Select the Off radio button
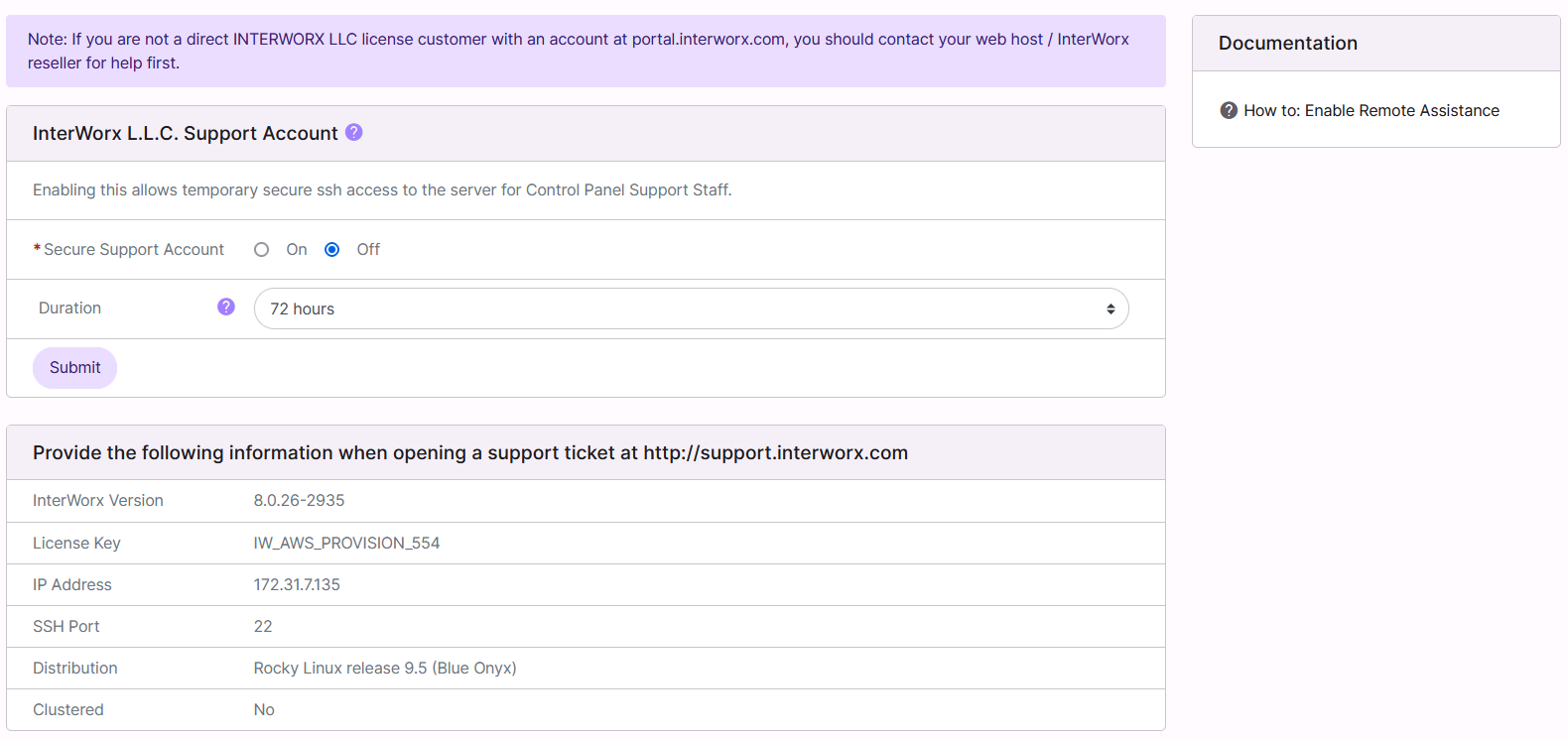The width and height of the screenshot is (1568, 739). [x=332, y=250]
